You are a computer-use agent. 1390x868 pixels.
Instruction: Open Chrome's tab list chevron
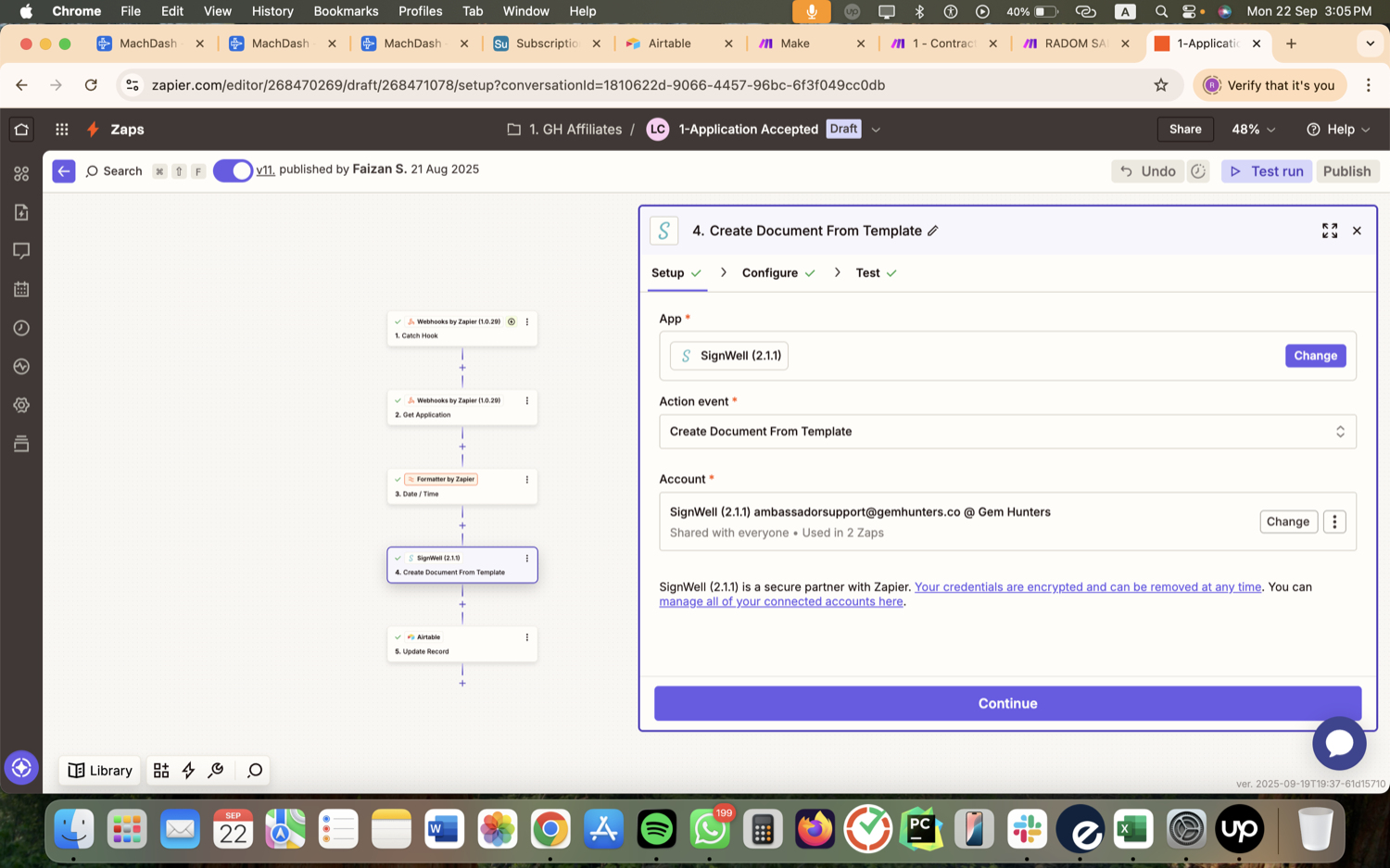coord(1370,44)
